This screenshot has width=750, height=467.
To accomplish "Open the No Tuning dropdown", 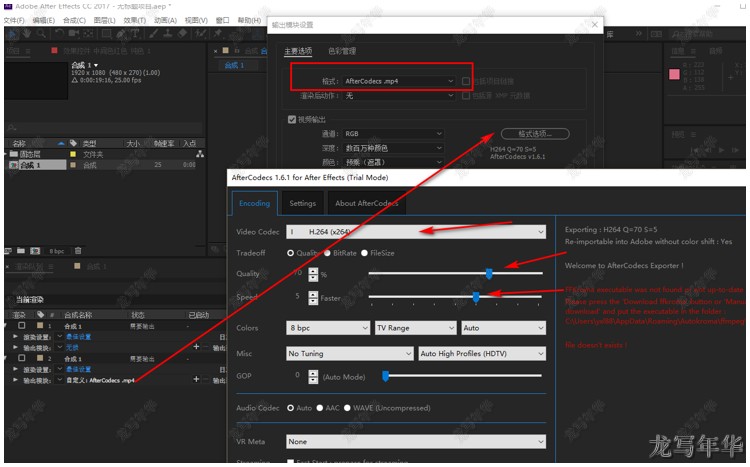I will pyautogui.click(x=350, y=354).
